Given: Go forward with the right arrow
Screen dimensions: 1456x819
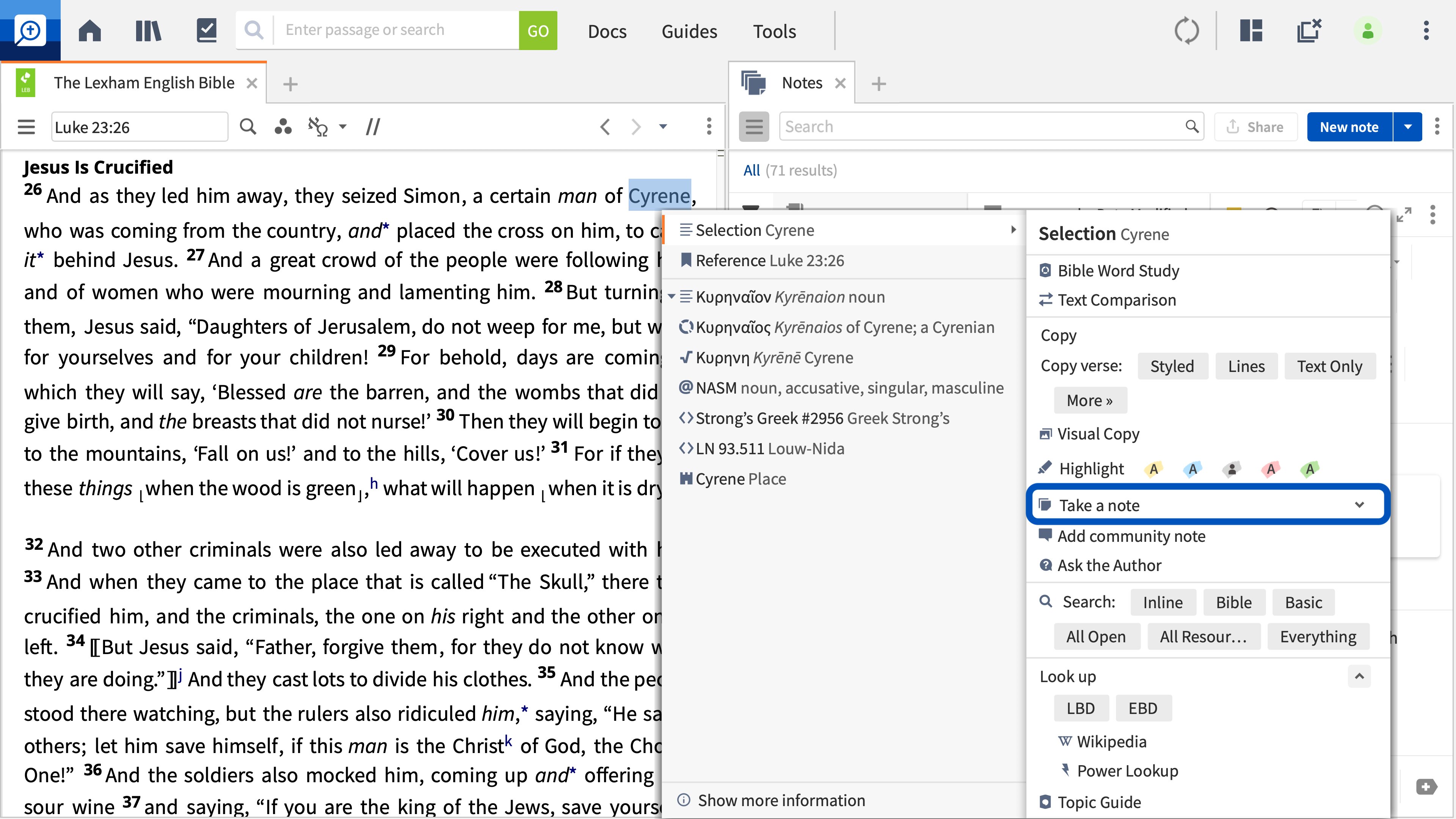Looking at the screenshot, I should [636, 127].
